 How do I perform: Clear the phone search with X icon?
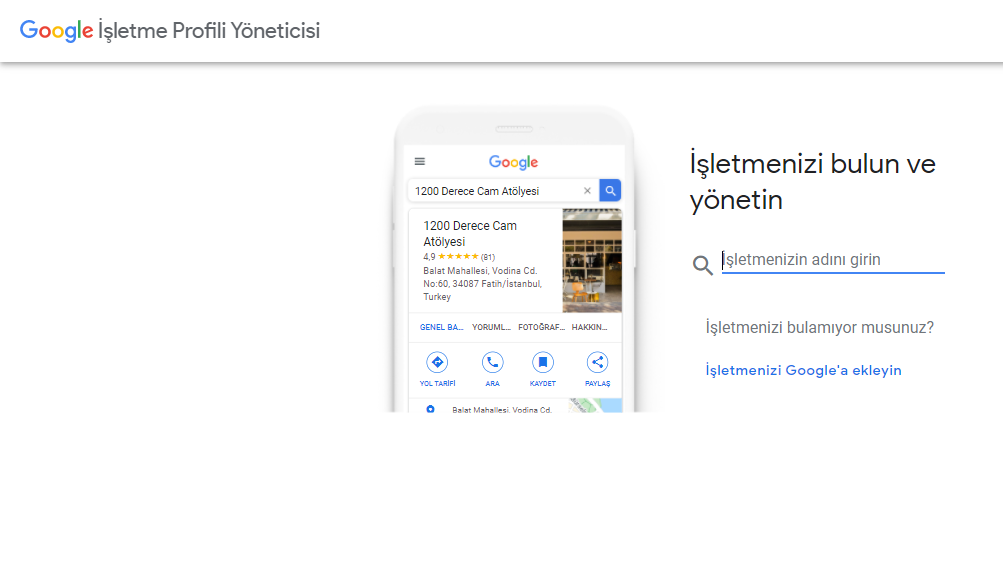(587, 191)
